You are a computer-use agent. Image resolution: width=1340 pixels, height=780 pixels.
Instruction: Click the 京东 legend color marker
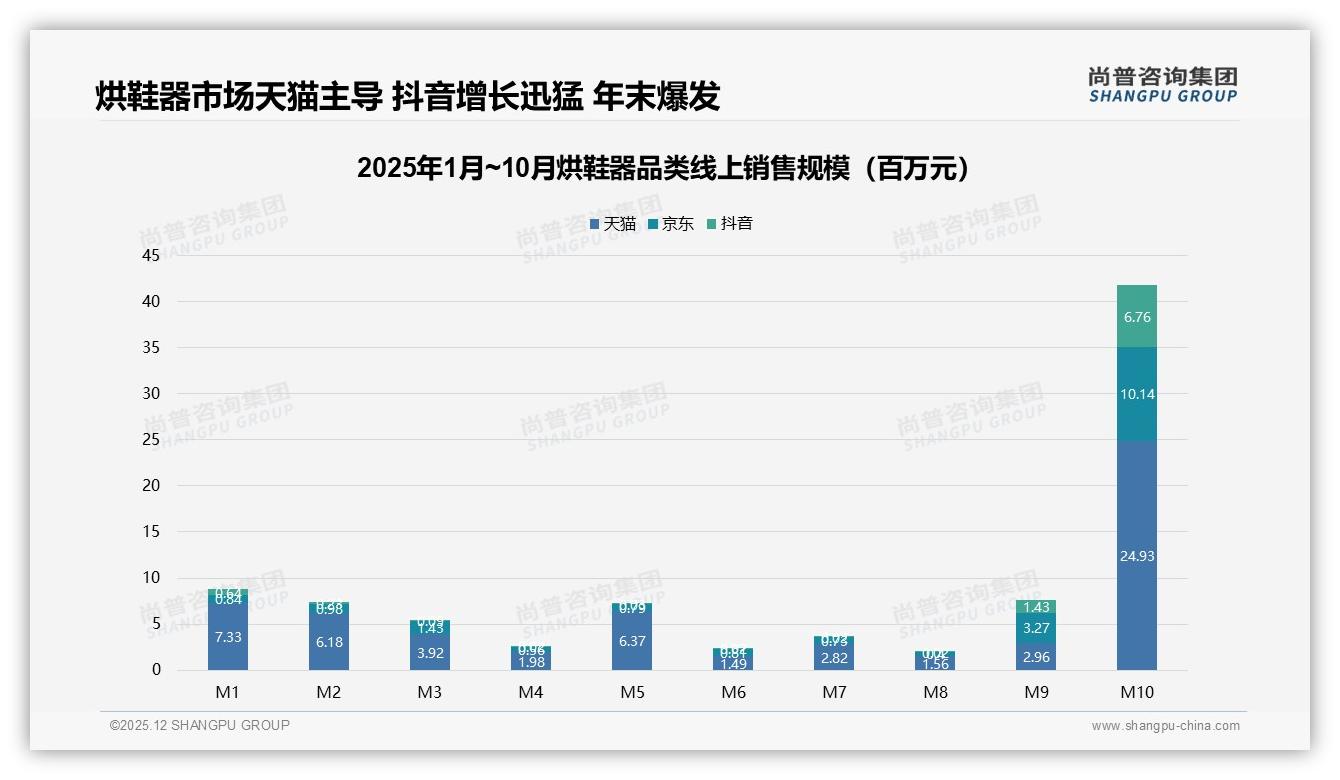[652, 224]
